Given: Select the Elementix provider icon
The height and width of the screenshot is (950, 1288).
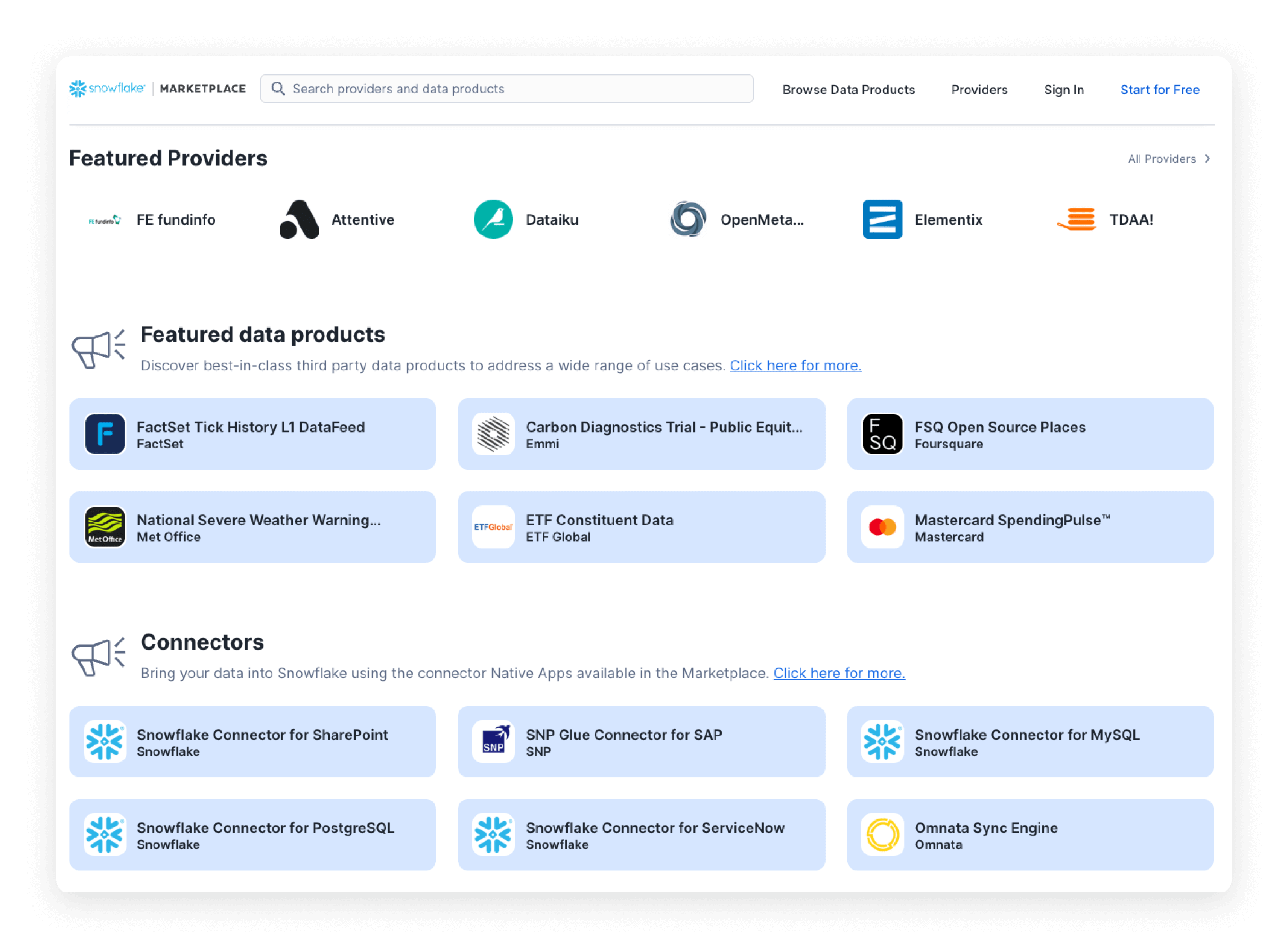Looking at the screenshot, I should 882,219.
